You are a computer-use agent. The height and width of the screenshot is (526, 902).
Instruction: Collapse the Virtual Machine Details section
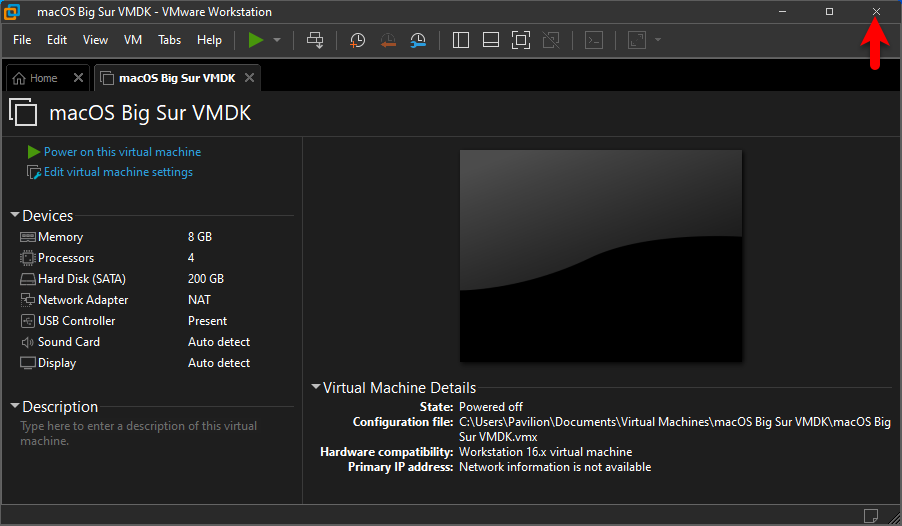[316, 387]
